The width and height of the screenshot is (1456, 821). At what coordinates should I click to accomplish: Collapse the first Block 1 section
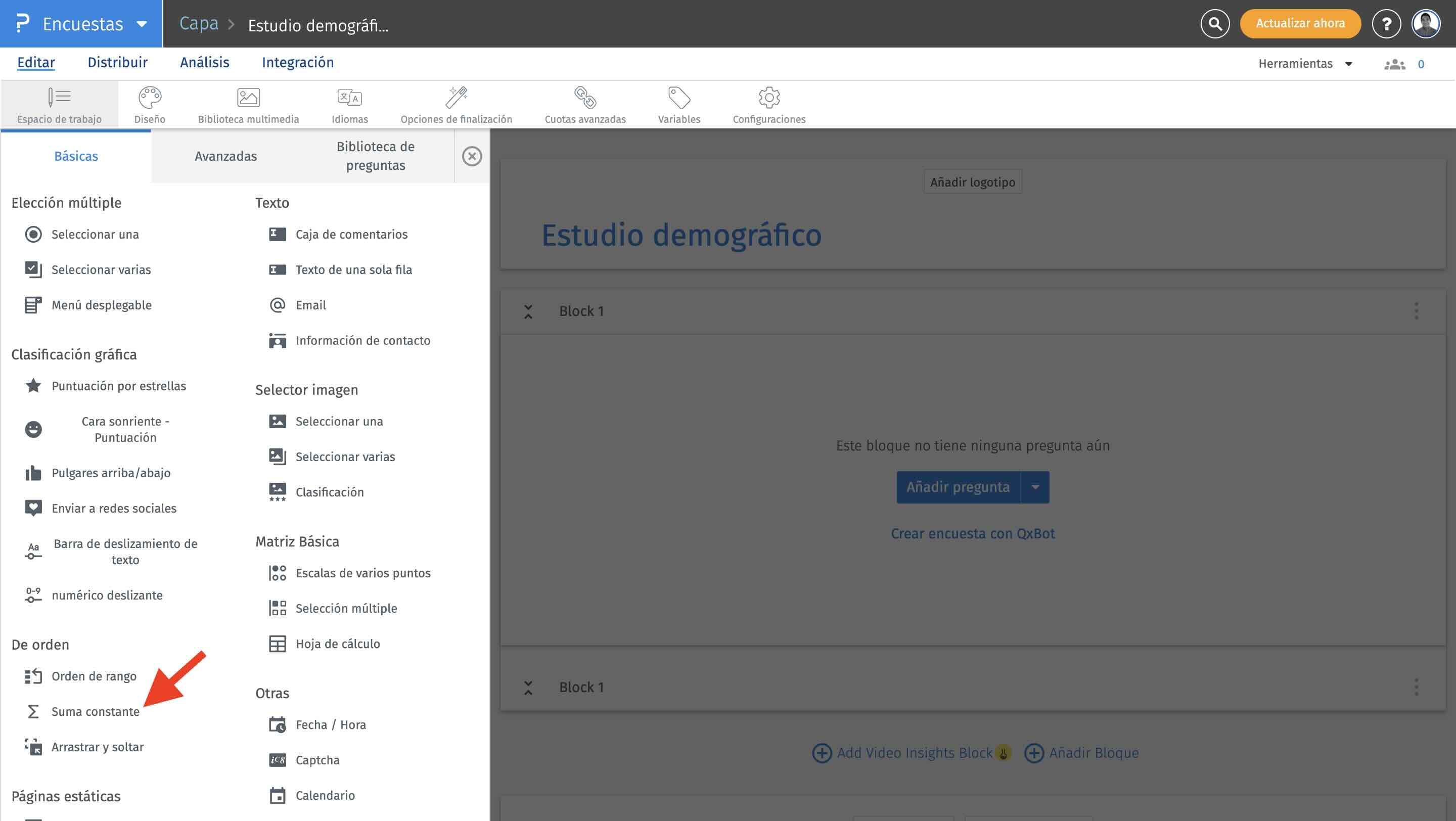tap(528, 311)
